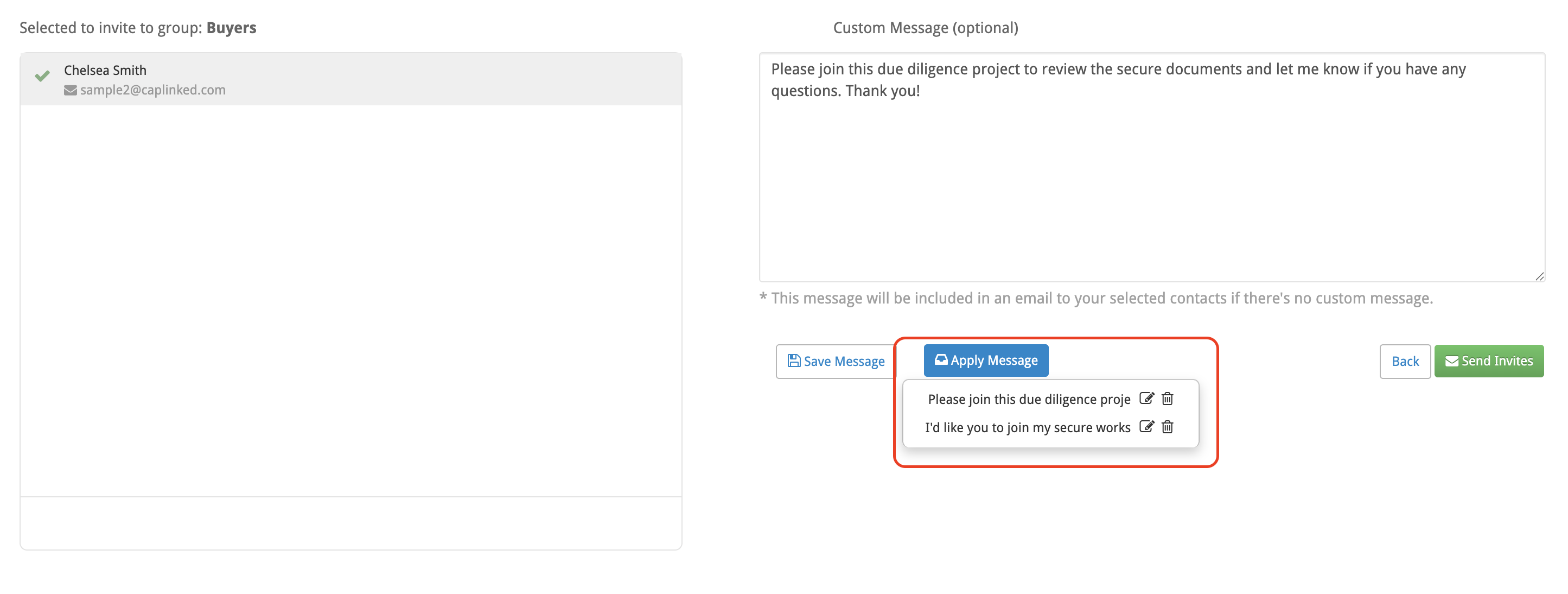Viewport: 1568px width, 594px height.
Task: Open the Apply Message dropdown
Action: click(985, 360)
